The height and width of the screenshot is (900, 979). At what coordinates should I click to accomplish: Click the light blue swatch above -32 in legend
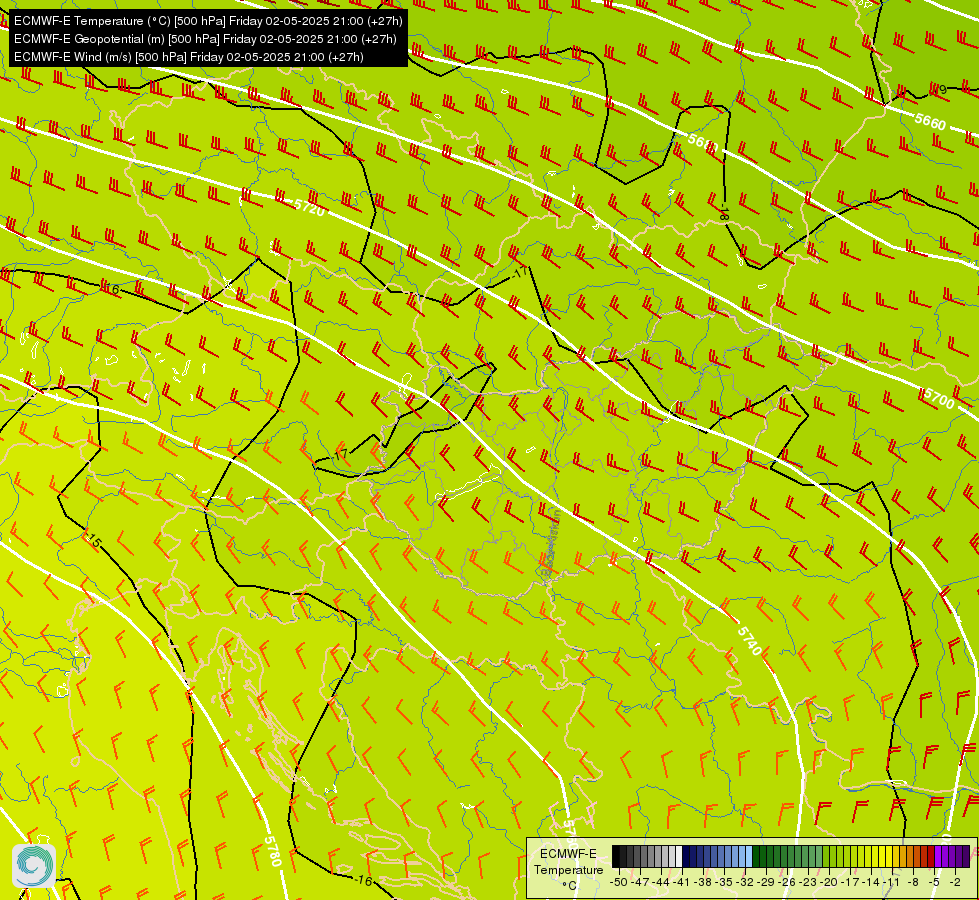tap(749, 856)
